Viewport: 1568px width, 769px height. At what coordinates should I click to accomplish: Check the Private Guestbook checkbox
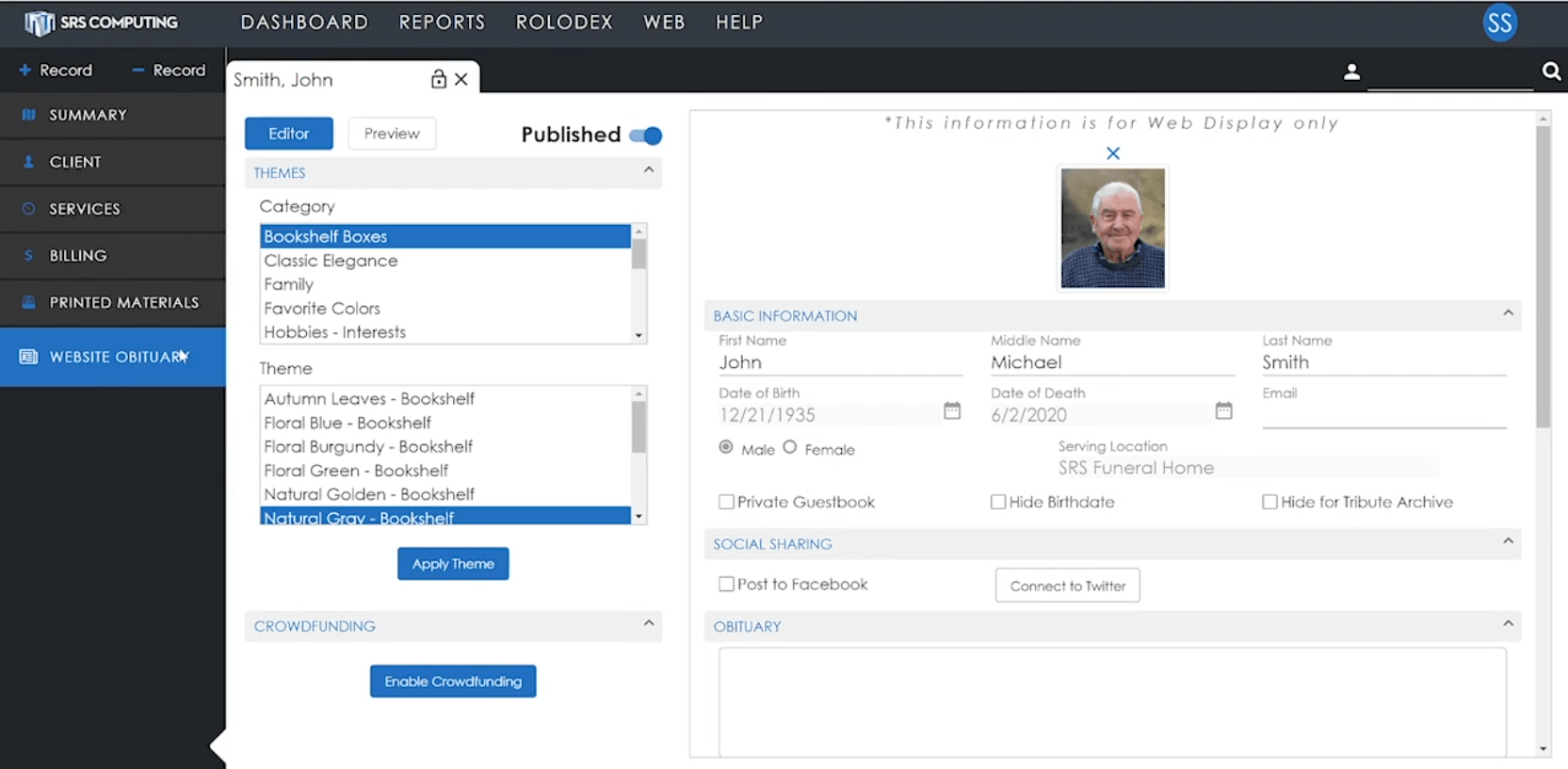tap(726, 502)
